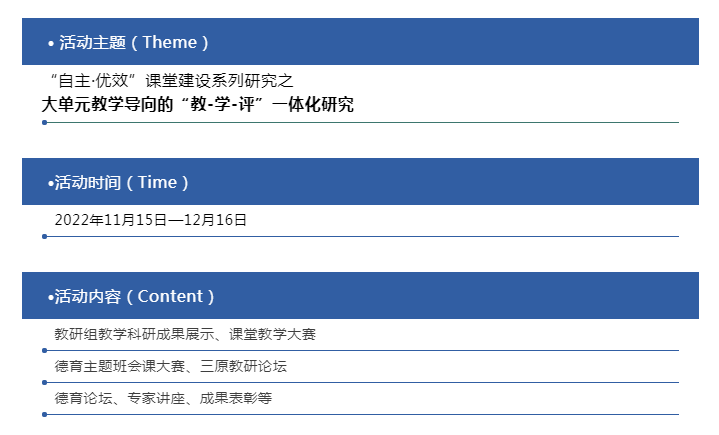Click the 活动时间 (Time) header bar
The width and height of the screenshot is (719, 435).
click(360, 182)
